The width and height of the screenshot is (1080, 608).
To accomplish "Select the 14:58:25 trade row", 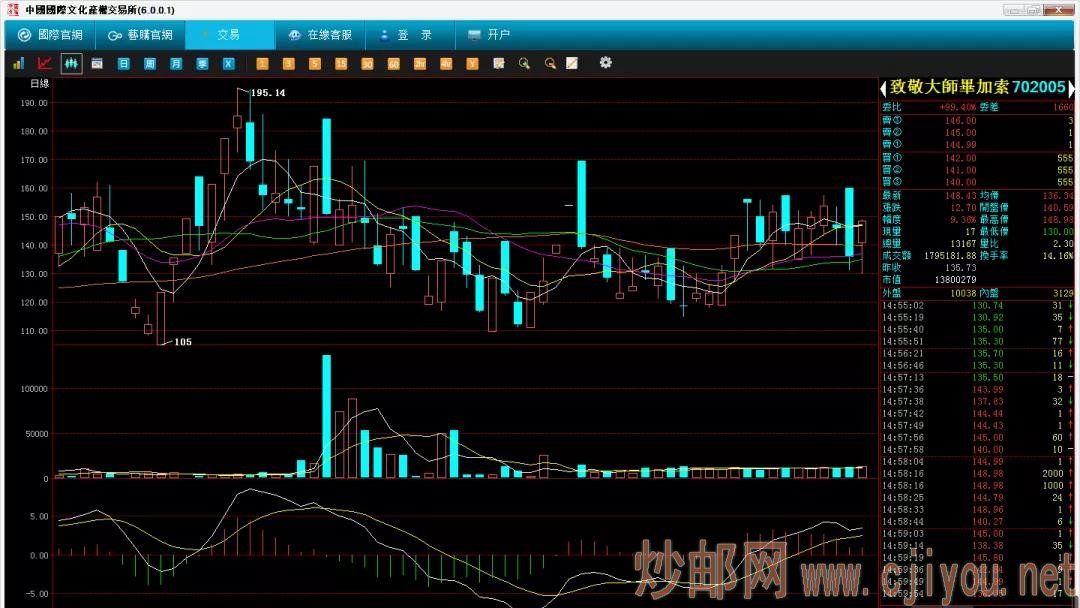I will point(977,497).
